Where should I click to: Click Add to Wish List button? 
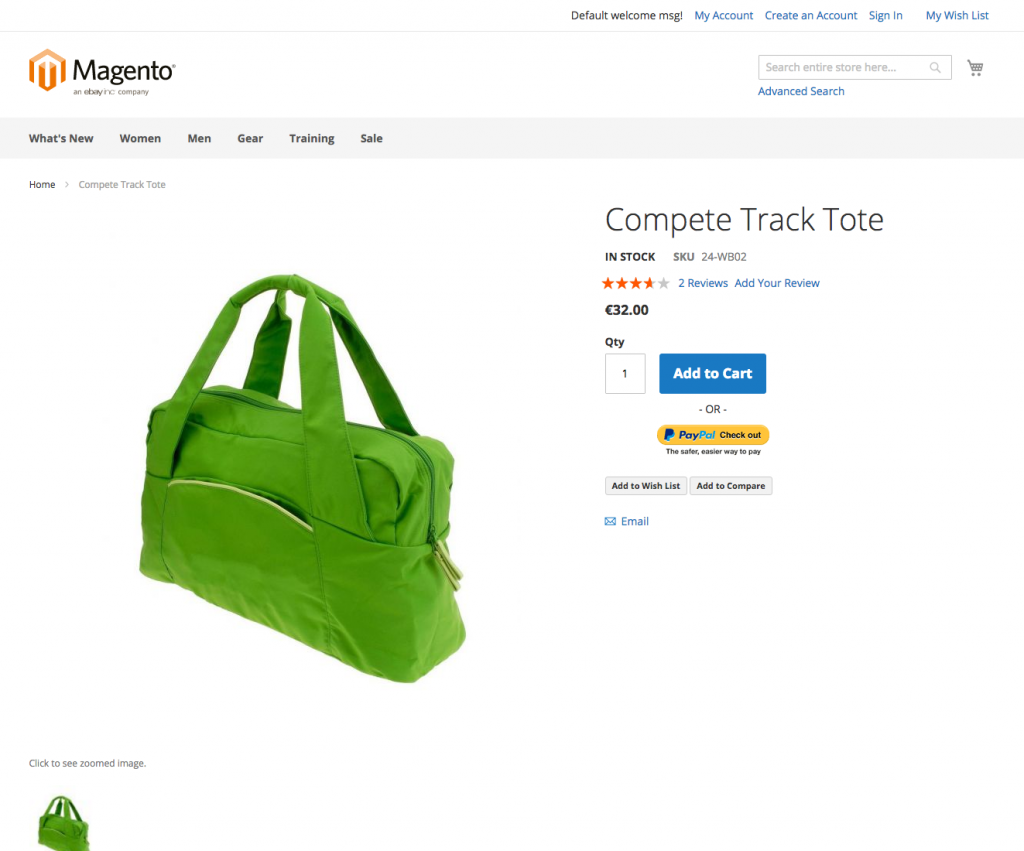(x=645, y=486)
